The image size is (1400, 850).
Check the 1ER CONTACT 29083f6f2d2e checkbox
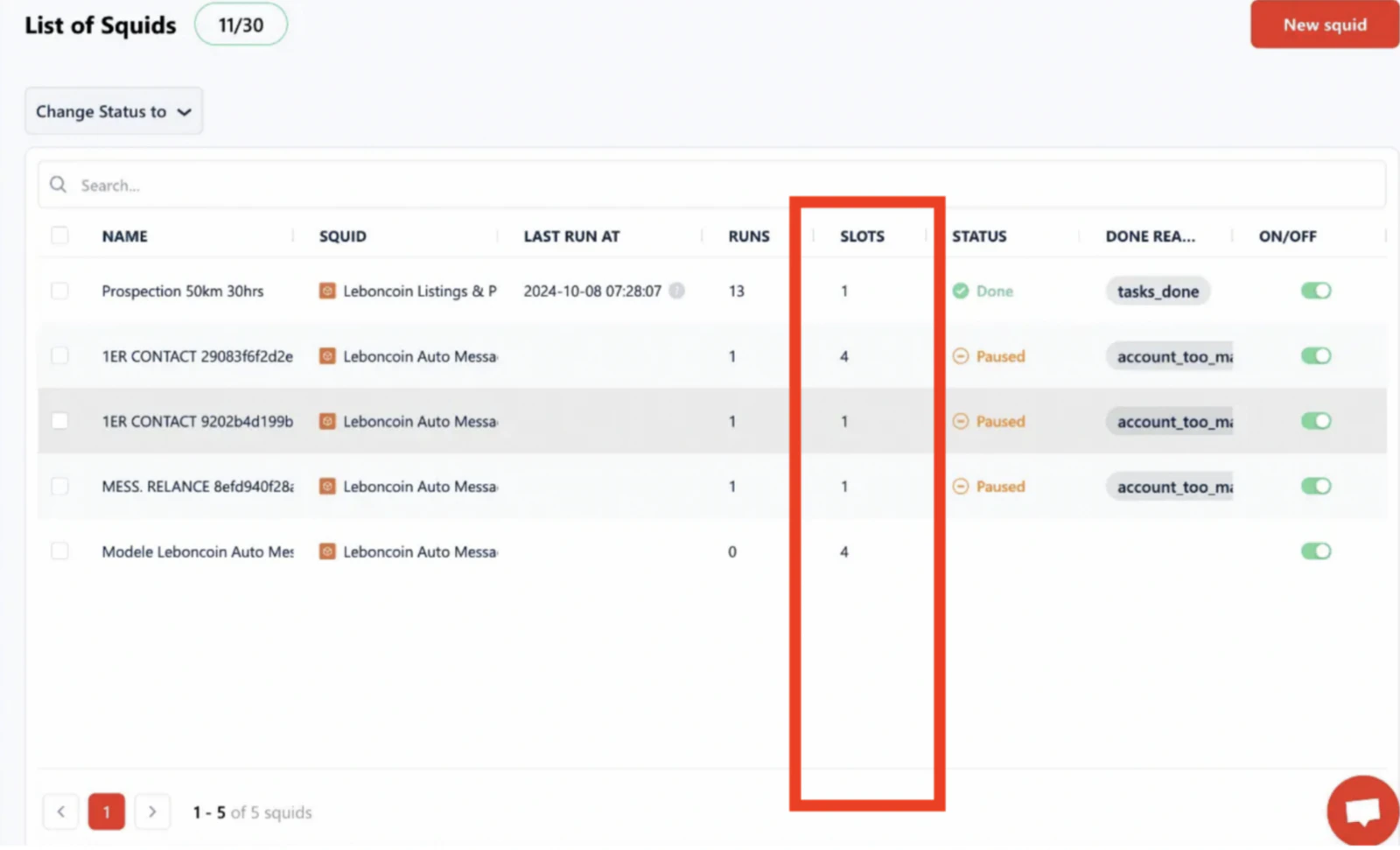pyautogui.click(x=59, y=355)
